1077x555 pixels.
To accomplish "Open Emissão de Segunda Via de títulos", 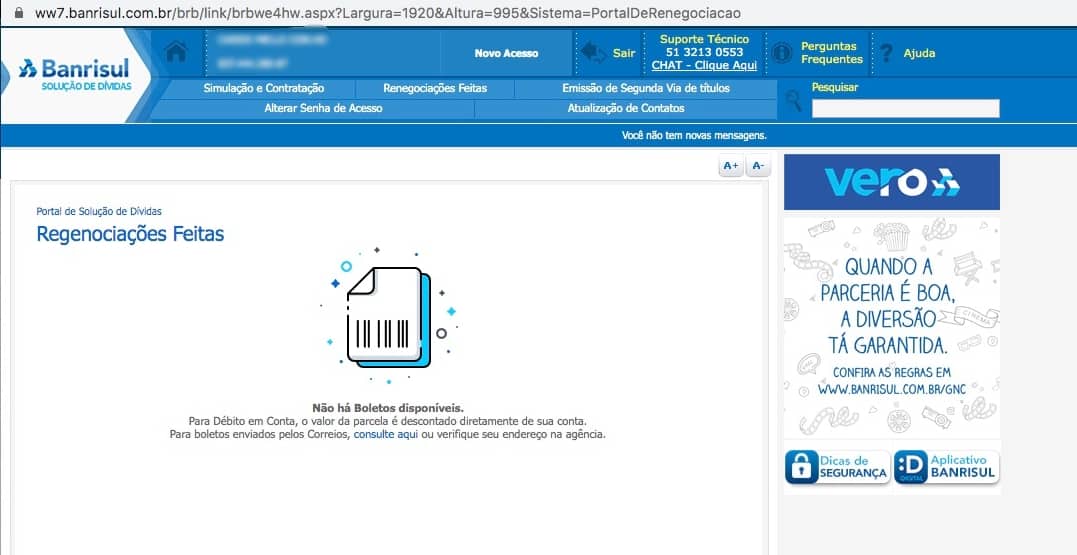I will click(646, 89).
